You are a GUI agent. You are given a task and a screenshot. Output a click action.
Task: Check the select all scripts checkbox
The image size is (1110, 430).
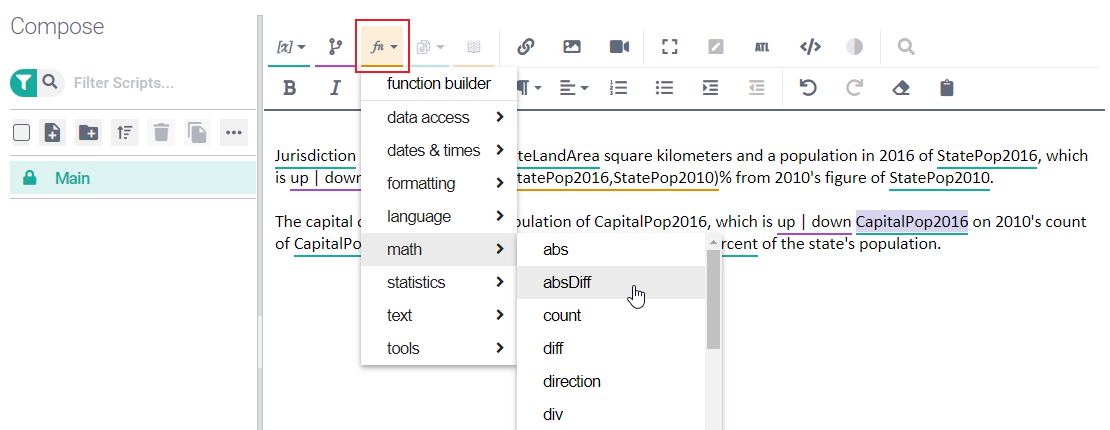[x=21, y=132]
